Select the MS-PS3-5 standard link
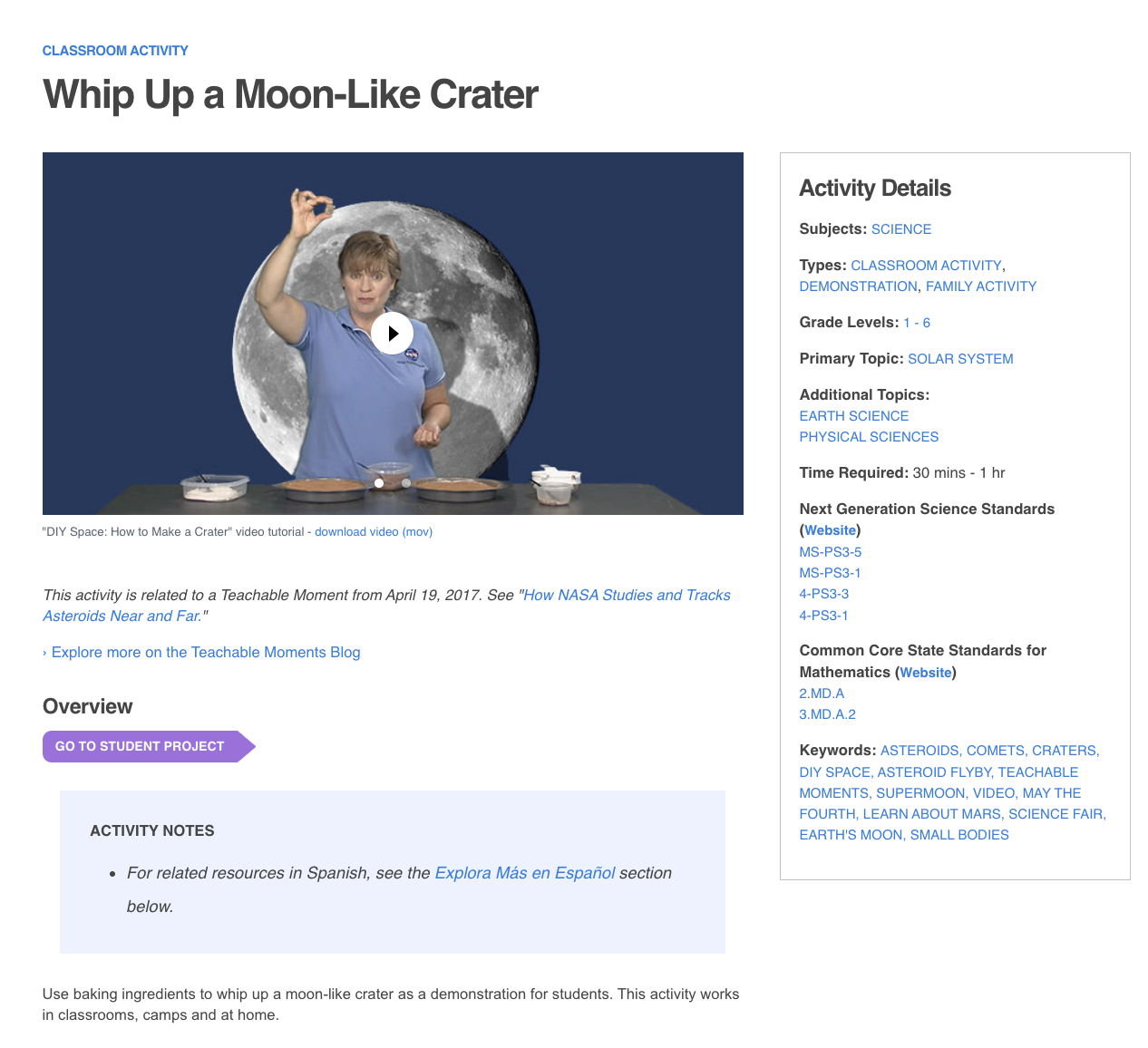 coord(830,552)
